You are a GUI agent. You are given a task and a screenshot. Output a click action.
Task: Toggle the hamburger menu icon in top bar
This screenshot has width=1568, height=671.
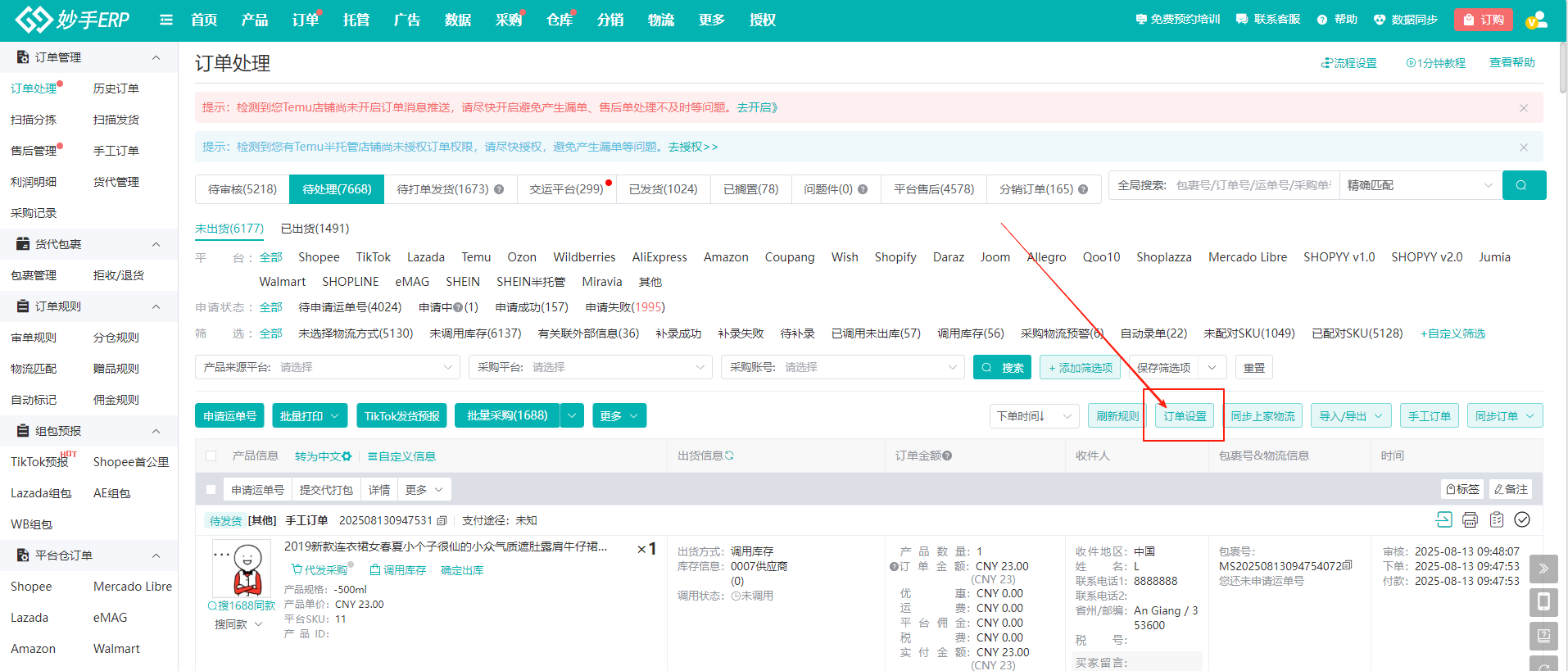pos(166,20)
